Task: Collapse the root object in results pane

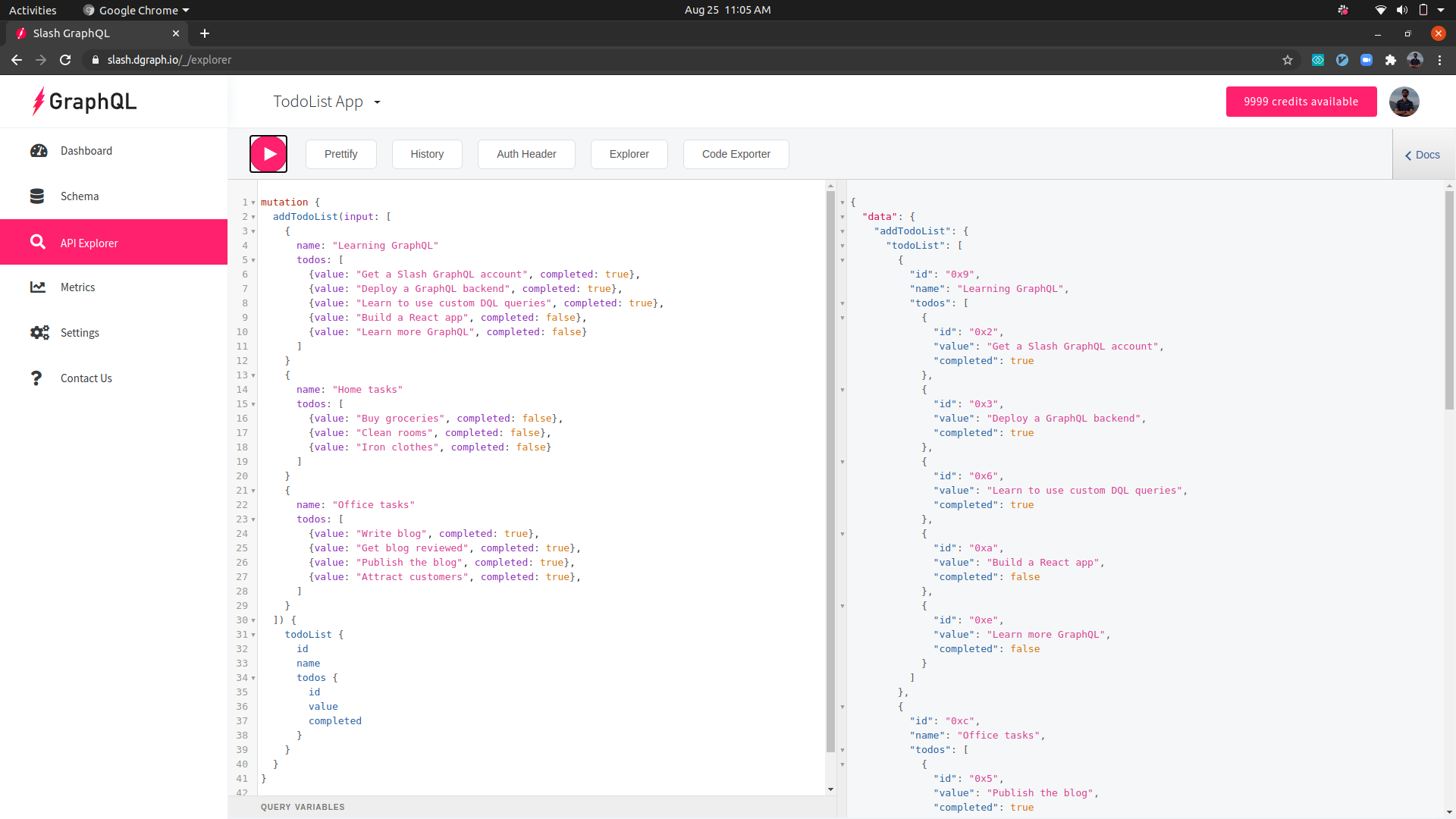Action: pyautogui.click(x=843, y=202)
